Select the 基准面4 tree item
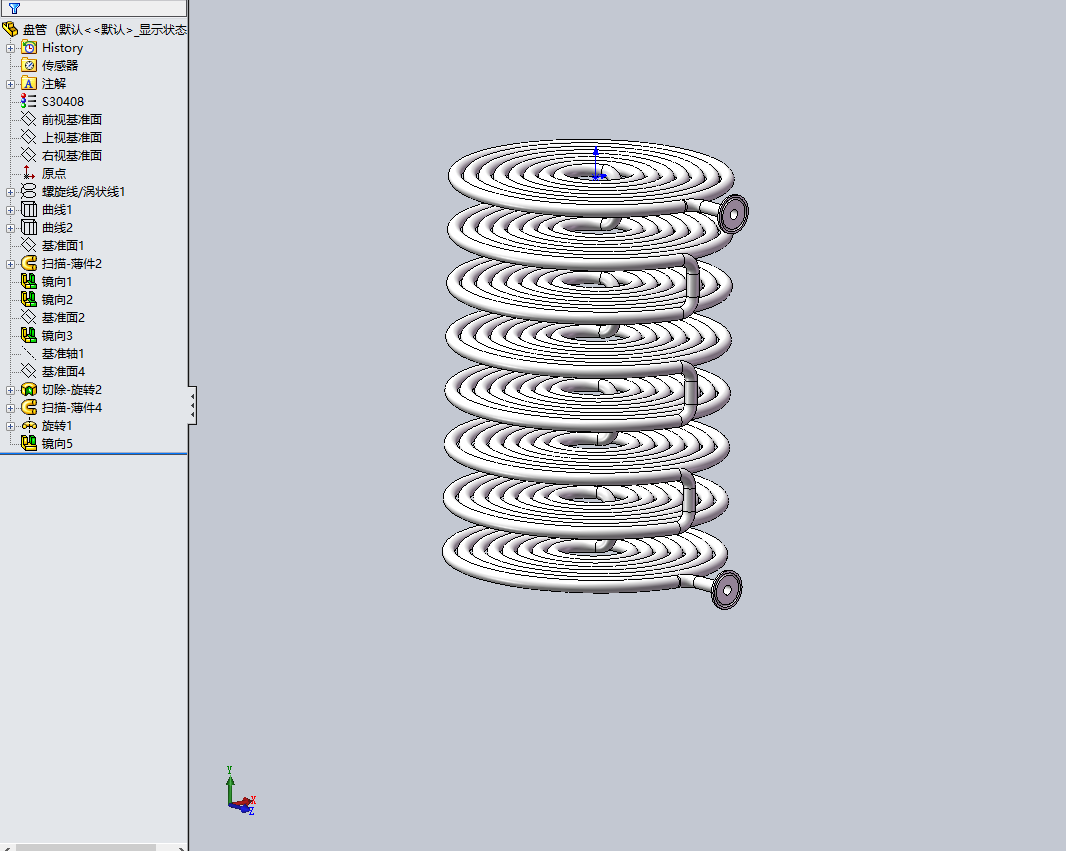Screen dimensions: 1066x851 53,372
